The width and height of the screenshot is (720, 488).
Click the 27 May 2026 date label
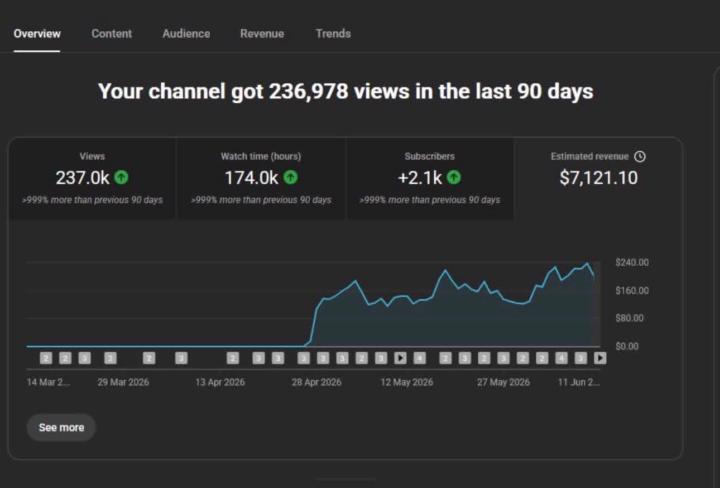(x=503, y=382)
